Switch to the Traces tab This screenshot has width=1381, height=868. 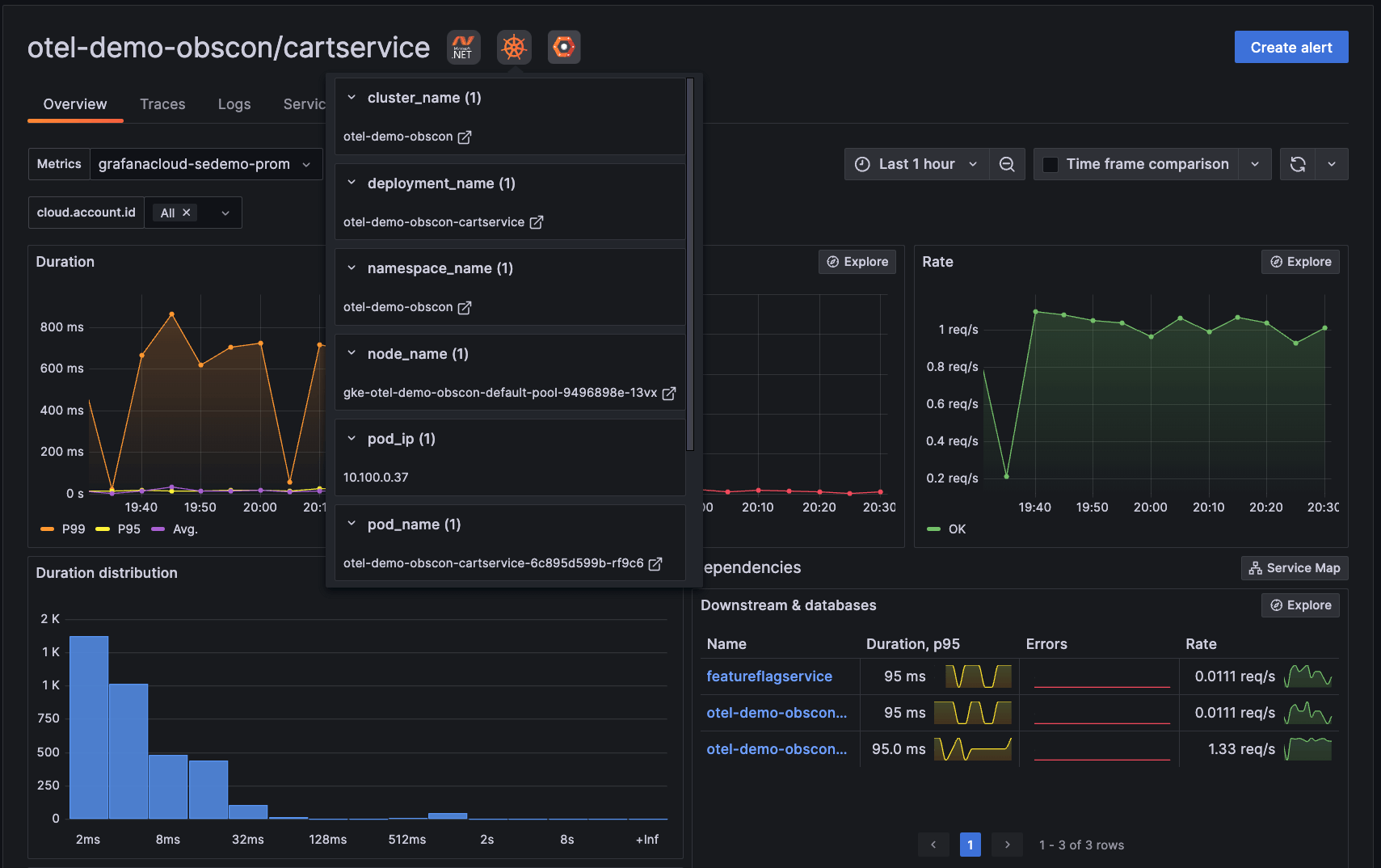[x=162, y=103]
